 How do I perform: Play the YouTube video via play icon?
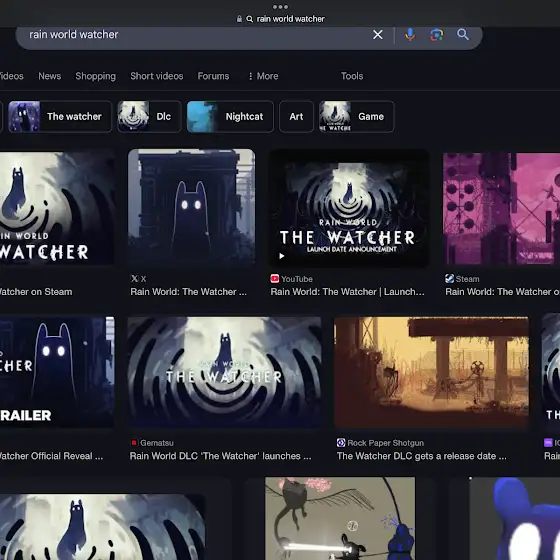[x=281, y=256]
